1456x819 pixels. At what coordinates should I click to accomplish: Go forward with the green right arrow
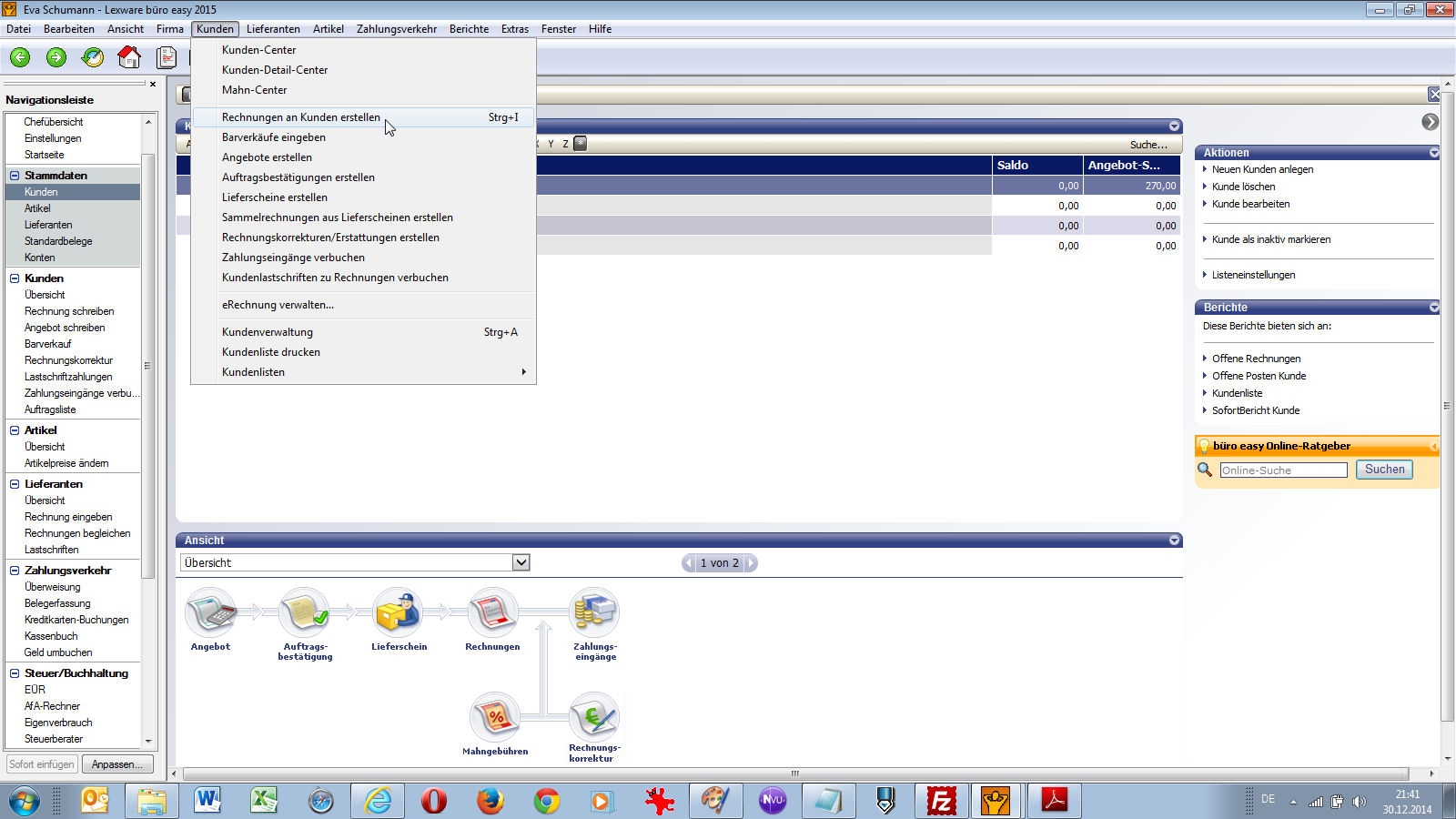pyautogui.click(x=56, y=57)
